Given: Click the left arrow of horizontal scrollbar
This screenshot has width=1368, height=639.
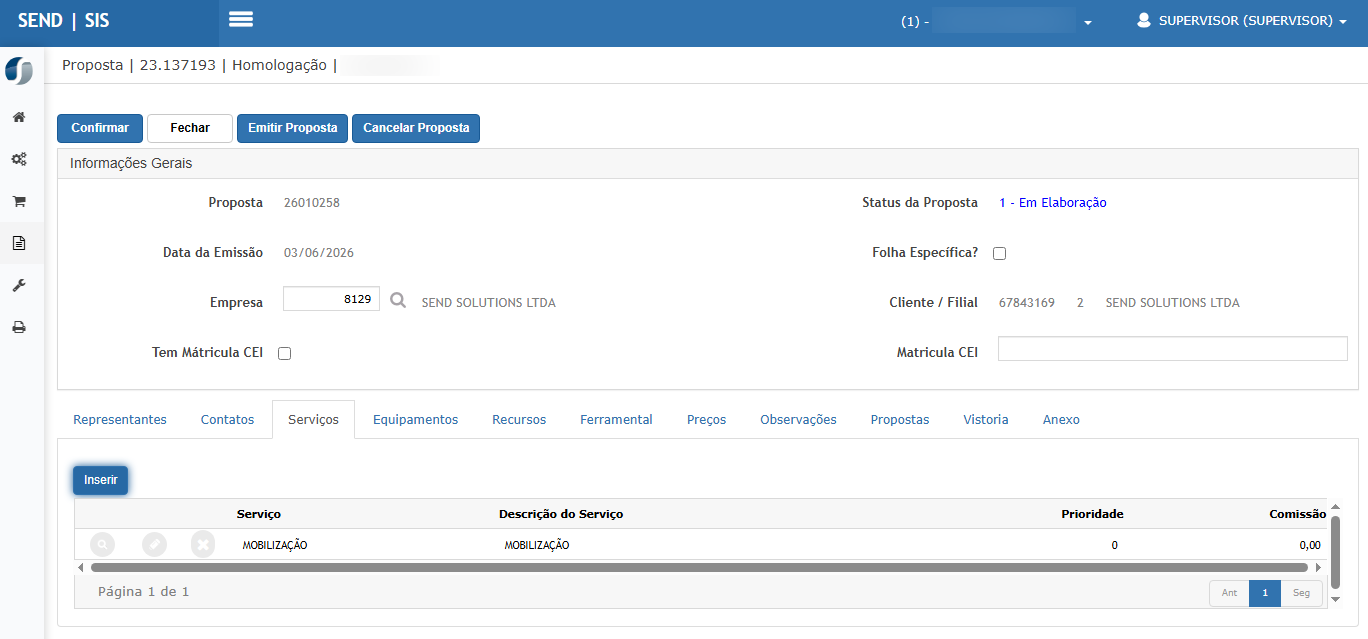Looking at the screenshot, I should point(82,567).
